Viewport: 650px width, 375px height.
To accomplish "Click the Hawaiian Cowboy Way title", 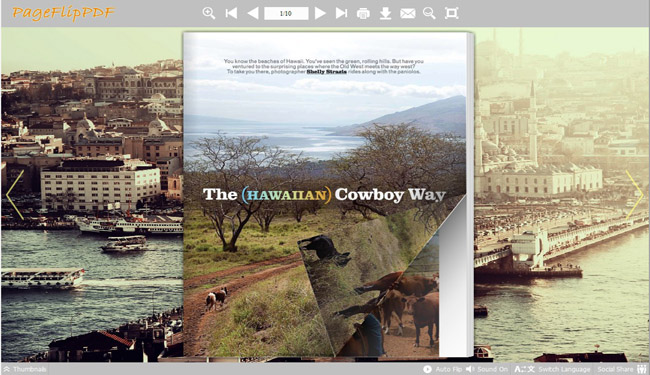I will coord(324,194).
